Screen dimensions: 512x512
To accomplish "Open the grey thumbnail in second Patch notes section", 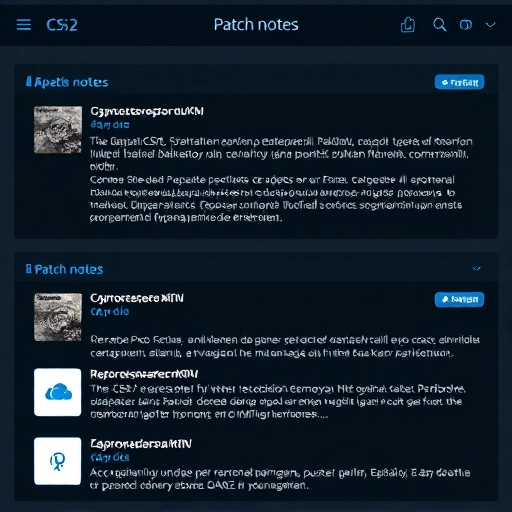I will [58, 317].
